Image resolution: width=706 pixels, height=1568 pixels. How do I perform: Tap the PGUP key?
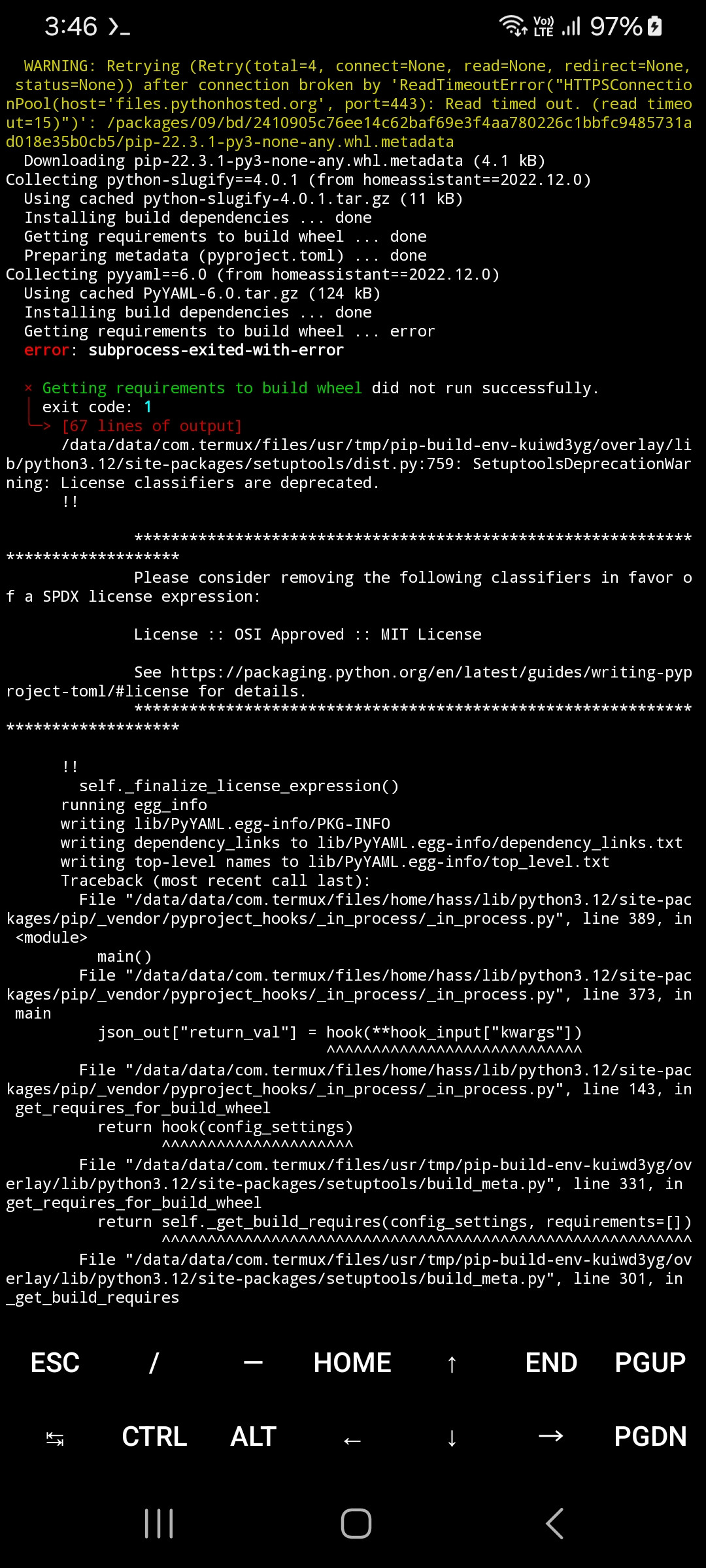(x=650, y=1363)
